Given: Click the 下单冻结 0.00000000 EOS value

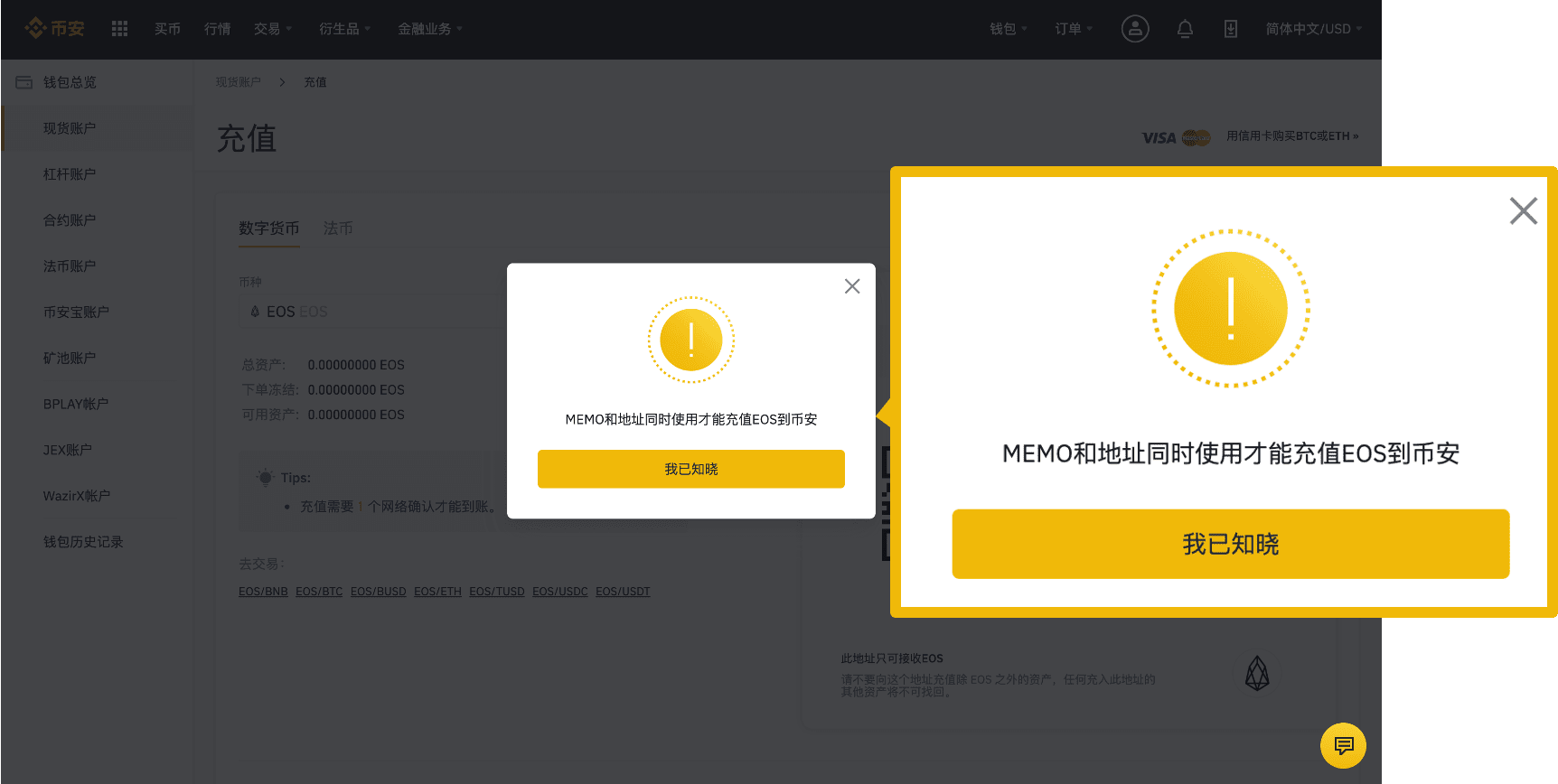Looking at the screenshot, I should (x=356, y=390).
